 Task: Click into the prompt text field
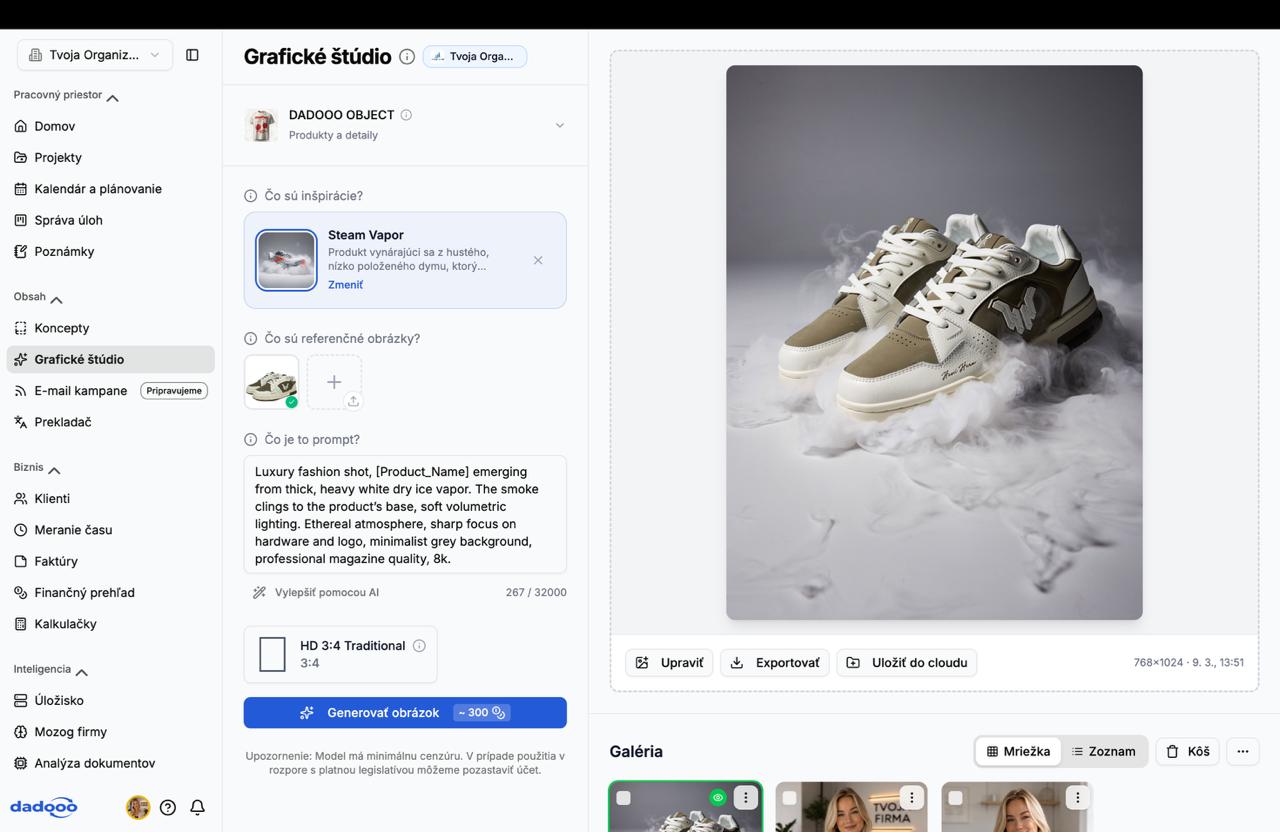point(405,514)
